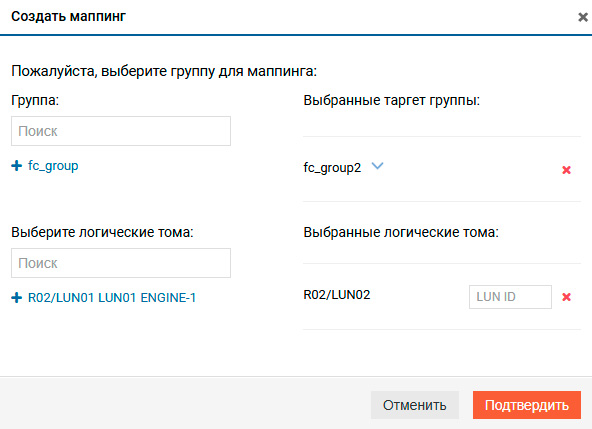The image size is (592, 429).
Task: Expand fc_group2 chevron dropdown
Action: tap(377, 166)
